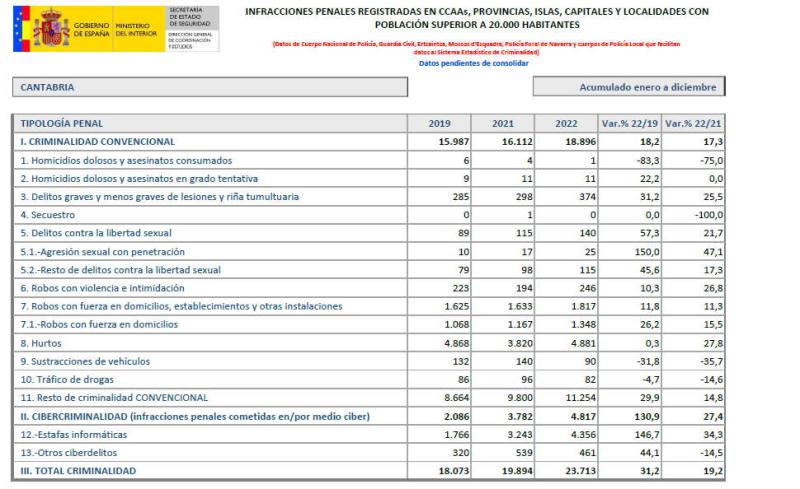
Task: Click 'Homicidios dolosos y asesinatos en grado tentativa' label
Action: pos(139,179)
